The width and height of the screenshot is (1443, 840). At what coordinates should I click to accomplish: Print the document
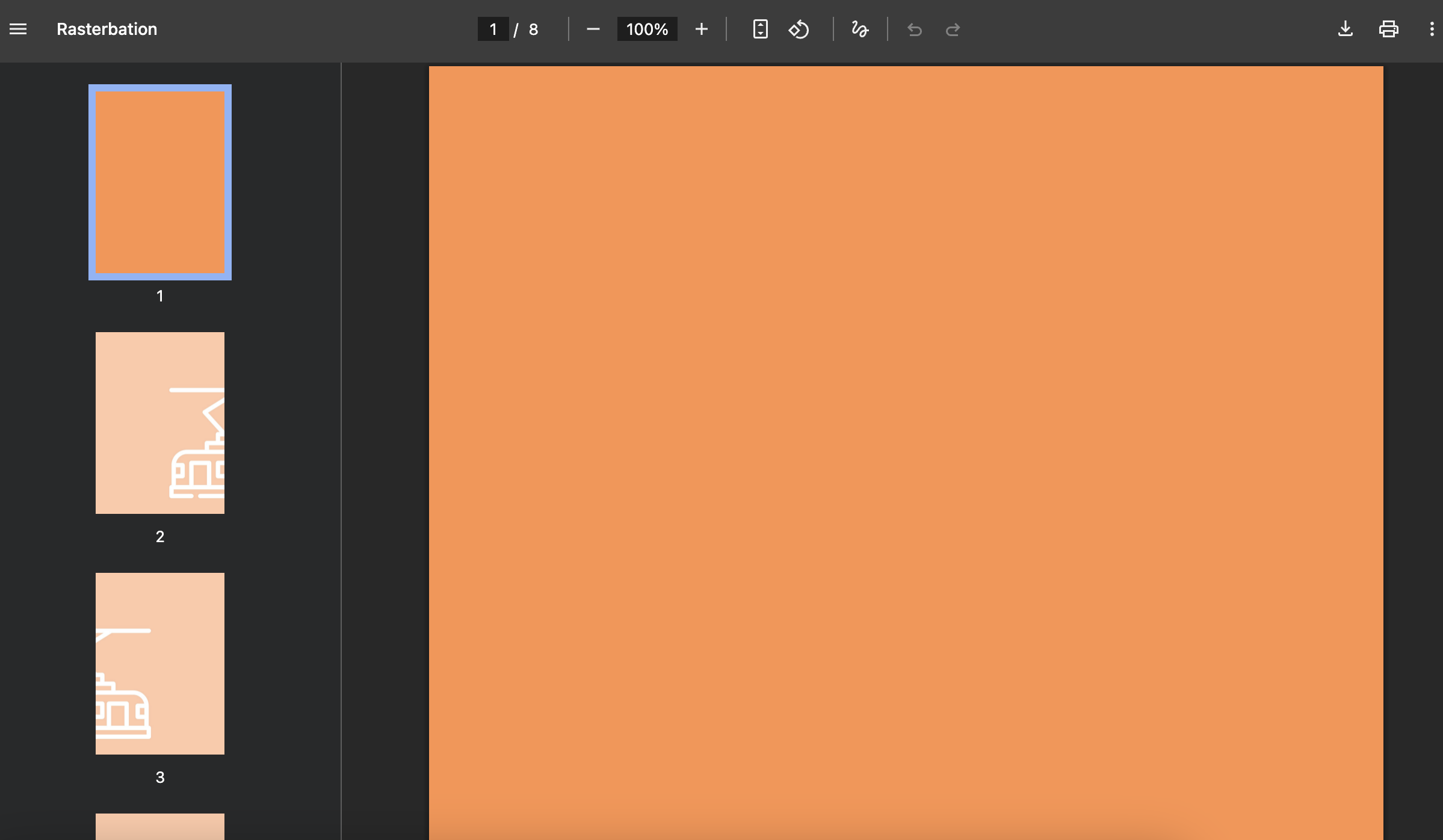pos(1388,29)
